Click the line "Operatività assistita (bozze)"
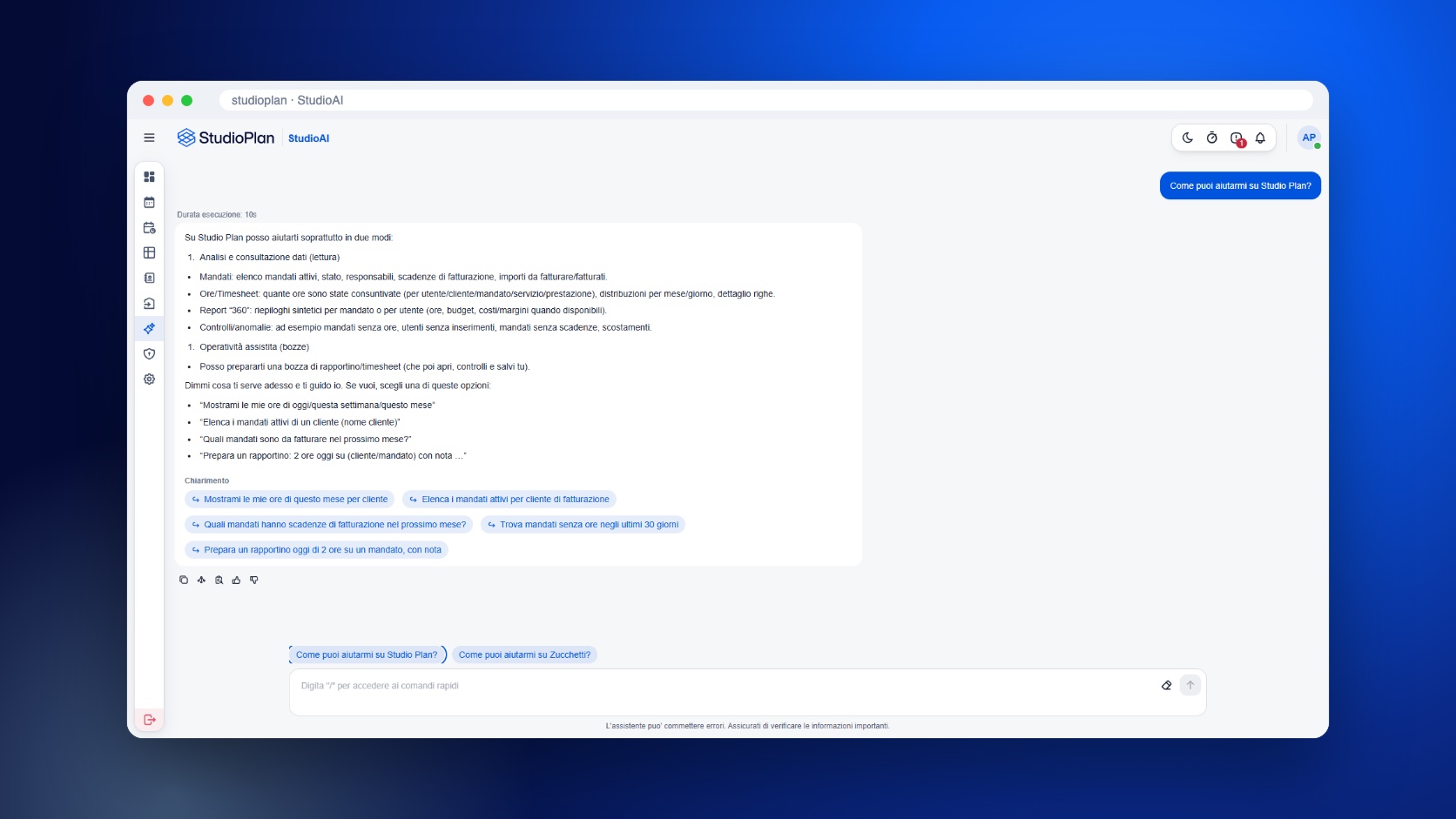The width and height of the screenshot is (1456, 819). (x=253, y=347)
